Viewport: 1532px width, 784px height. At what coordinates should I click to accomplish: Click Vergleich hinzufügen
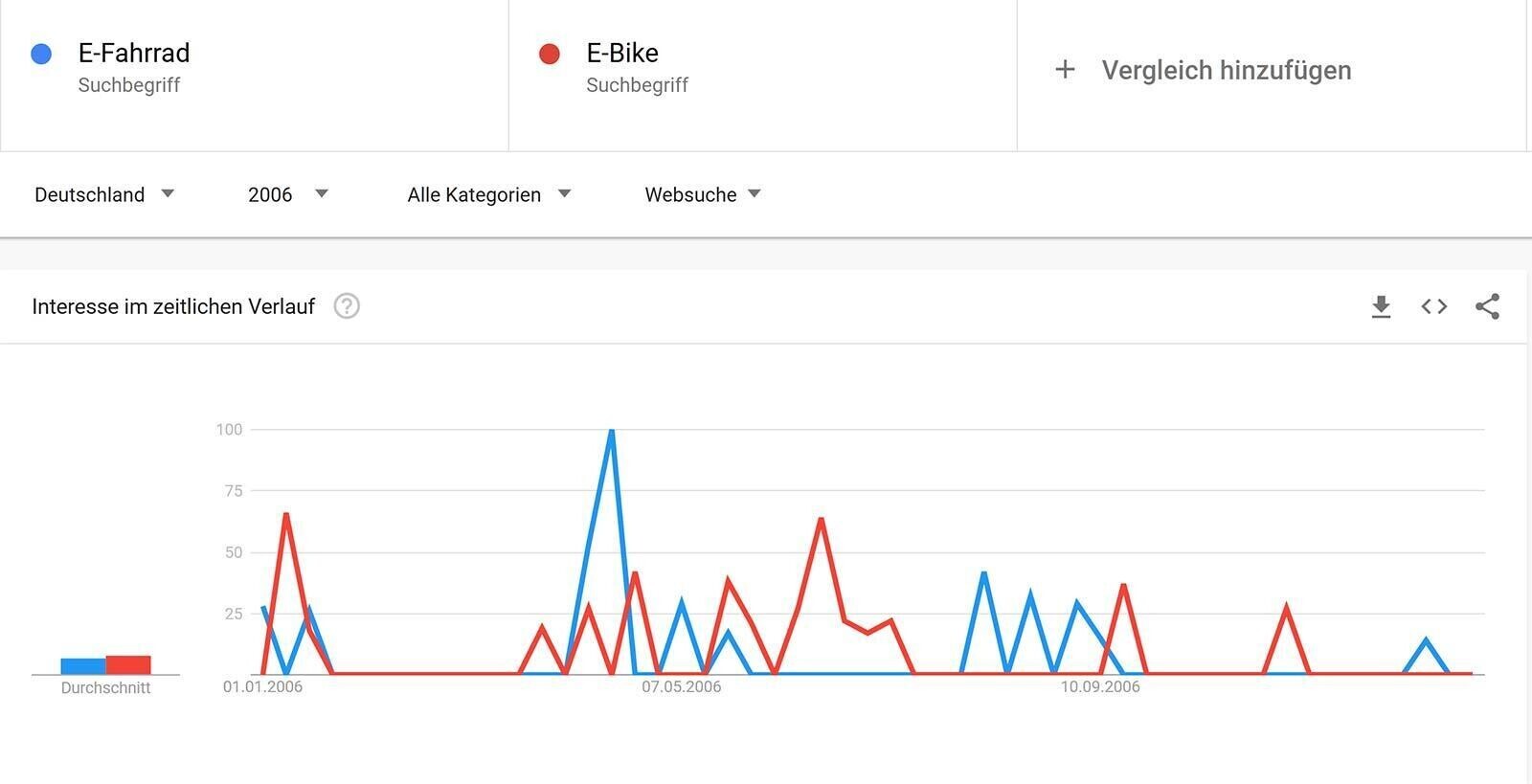tap(1226, 70)
